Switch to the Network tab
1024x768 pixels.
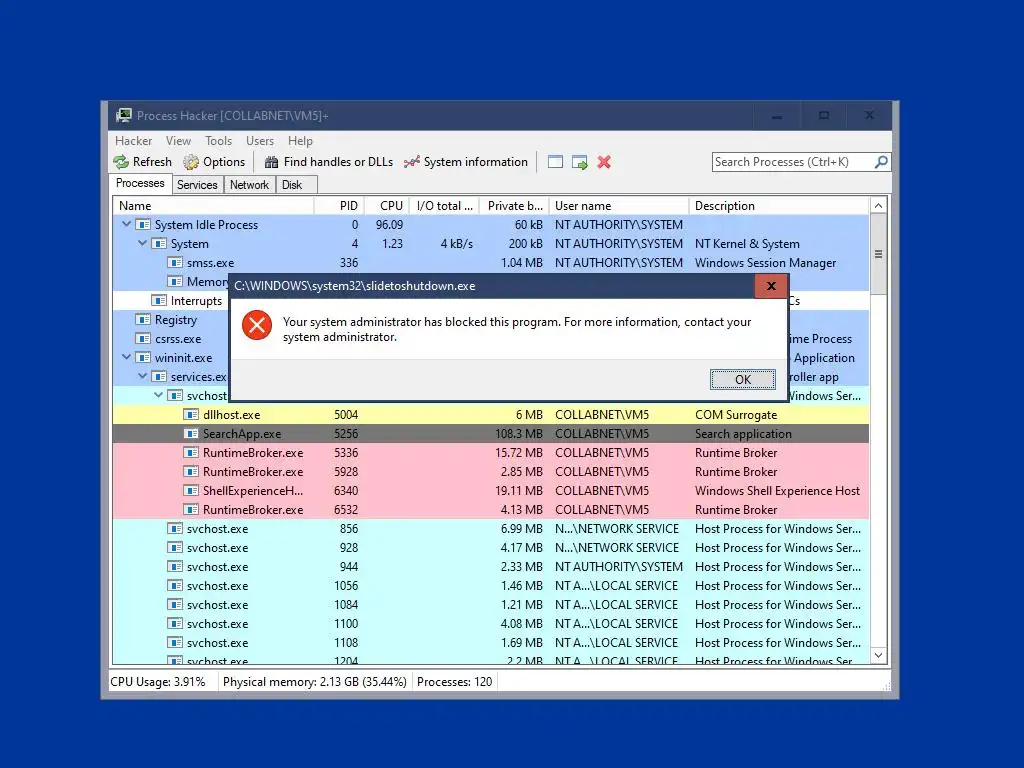[249, 185]
